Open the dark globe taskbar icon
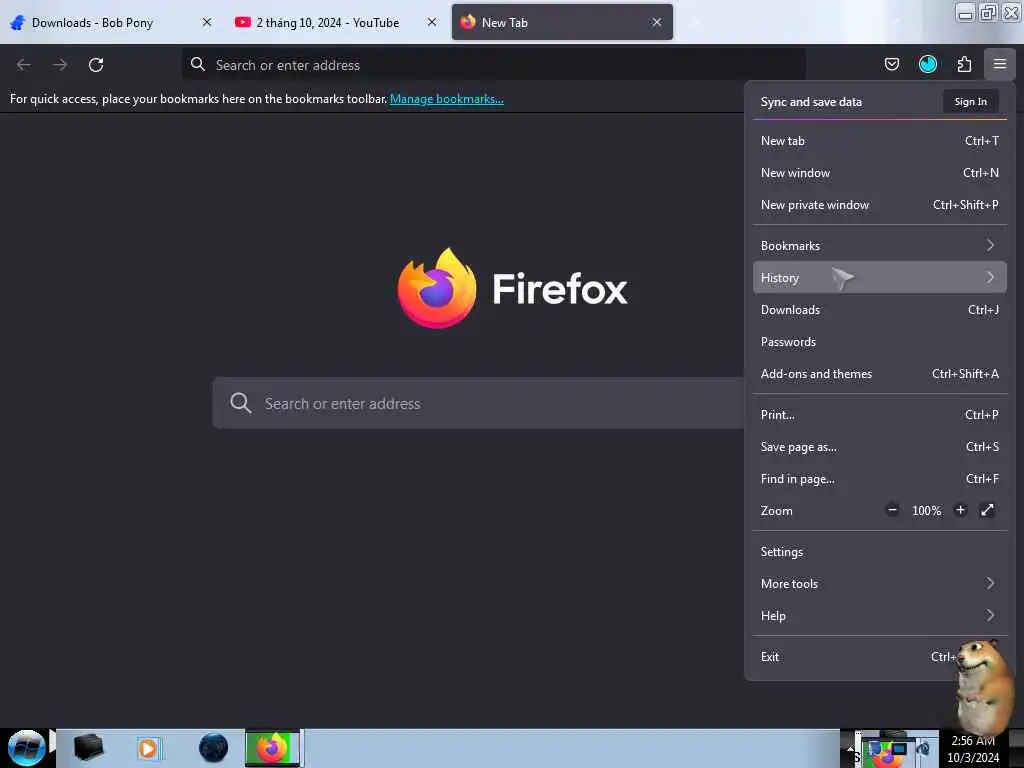The width and height of the screenshot is (1024, 768). tap(213, 748)
